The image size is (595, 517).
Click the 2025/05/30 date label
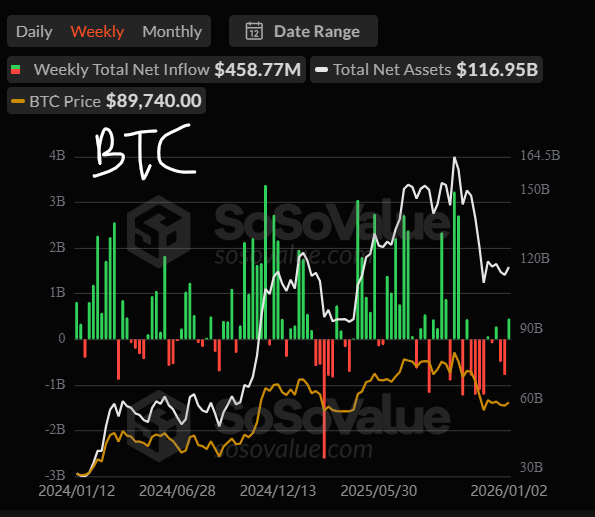point(379,491)
